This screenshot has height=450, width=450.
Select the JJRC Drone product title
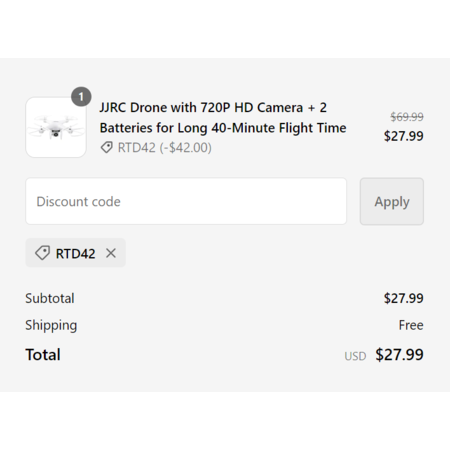tap(223, 118)
